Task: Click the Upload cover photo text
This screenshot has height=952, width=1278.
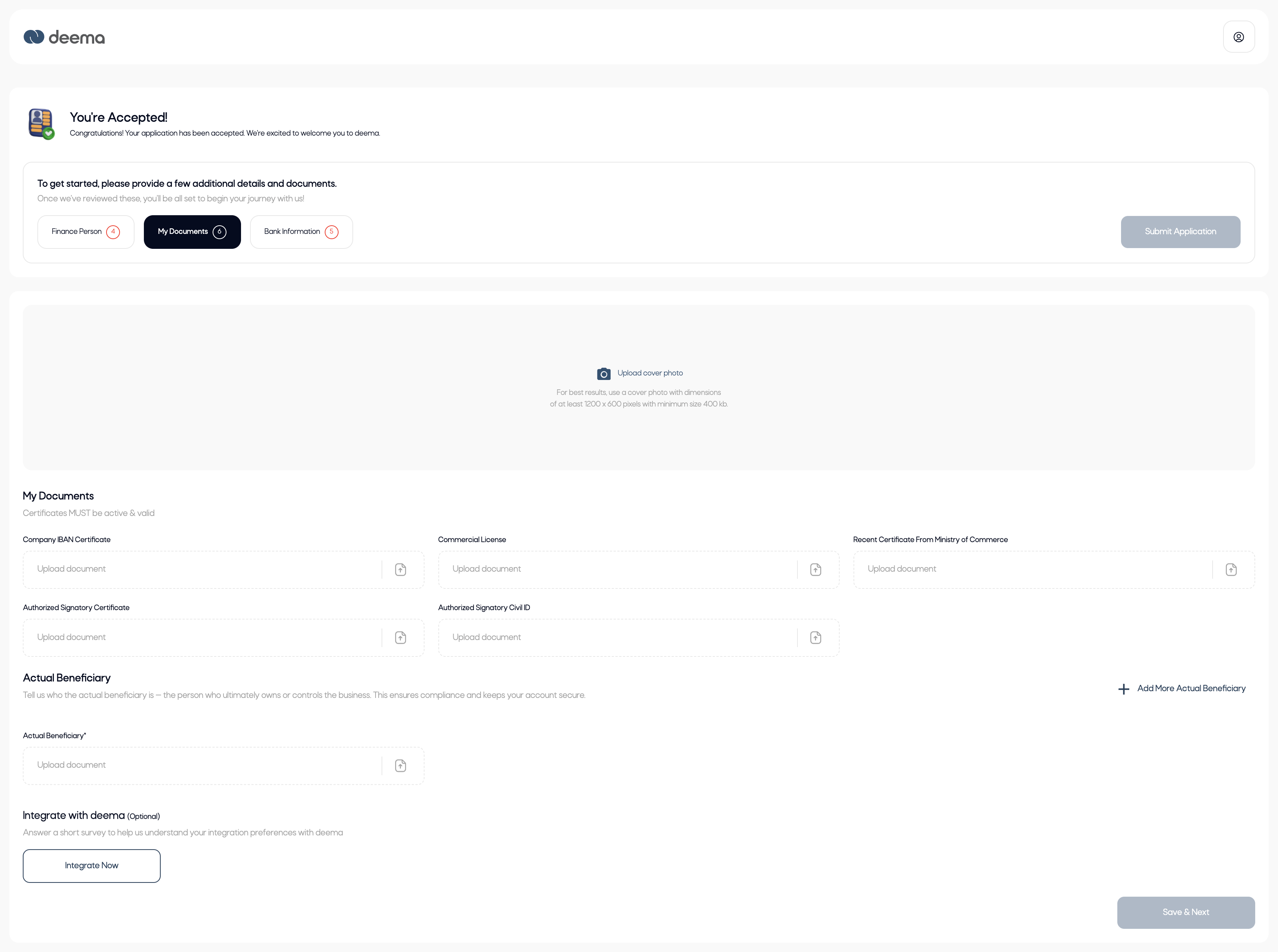Action: click(x=650, y=373)
